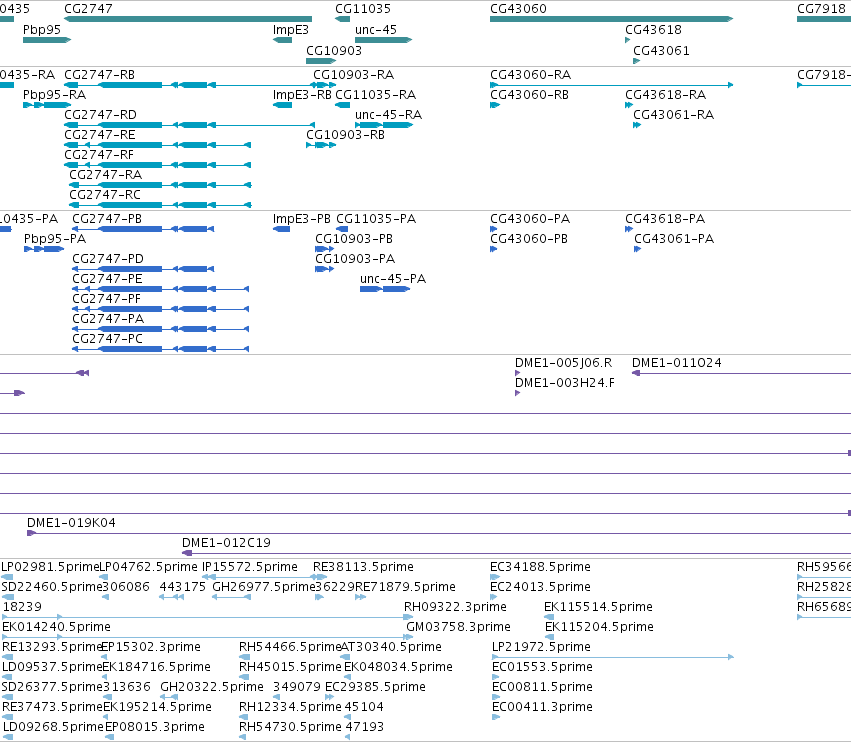The height and width of the screenshot is (742, 851).
Task: Select the CG43060-RB transcript
Action: (495, 105)
